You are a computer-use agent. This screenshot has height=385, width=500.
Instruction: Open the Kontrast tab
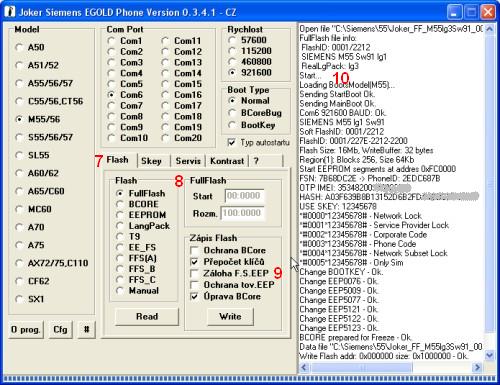point(227,161)
